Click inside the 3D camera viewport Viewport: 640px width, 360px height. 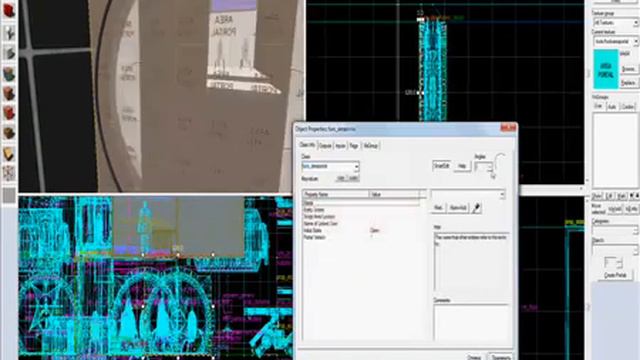pyautogui.click(x=161, y=96)
